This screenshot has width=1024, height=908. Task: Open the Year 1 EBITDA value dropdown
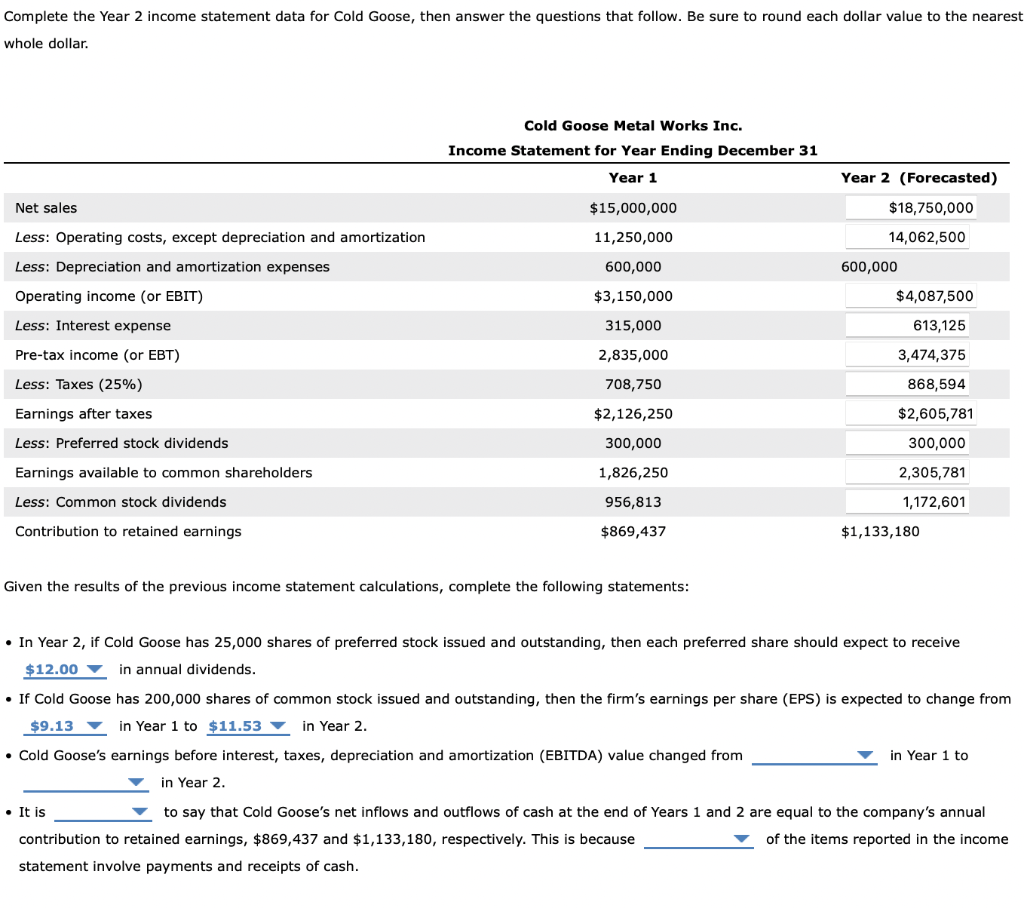[x=814, y=755]
